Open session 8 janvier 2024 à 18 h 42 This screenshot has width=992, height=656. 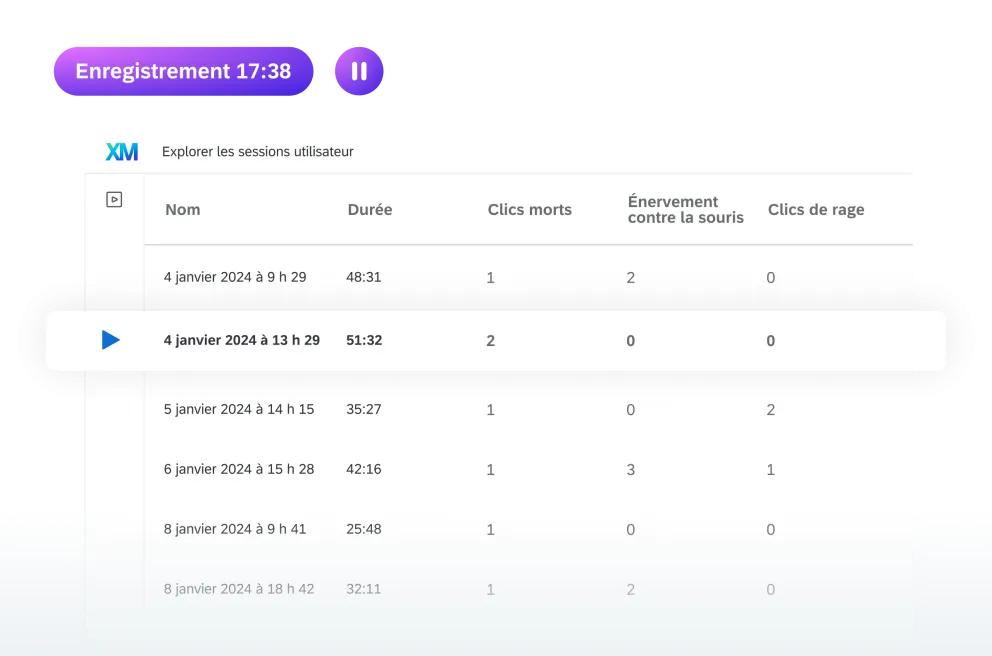point(239,589)
